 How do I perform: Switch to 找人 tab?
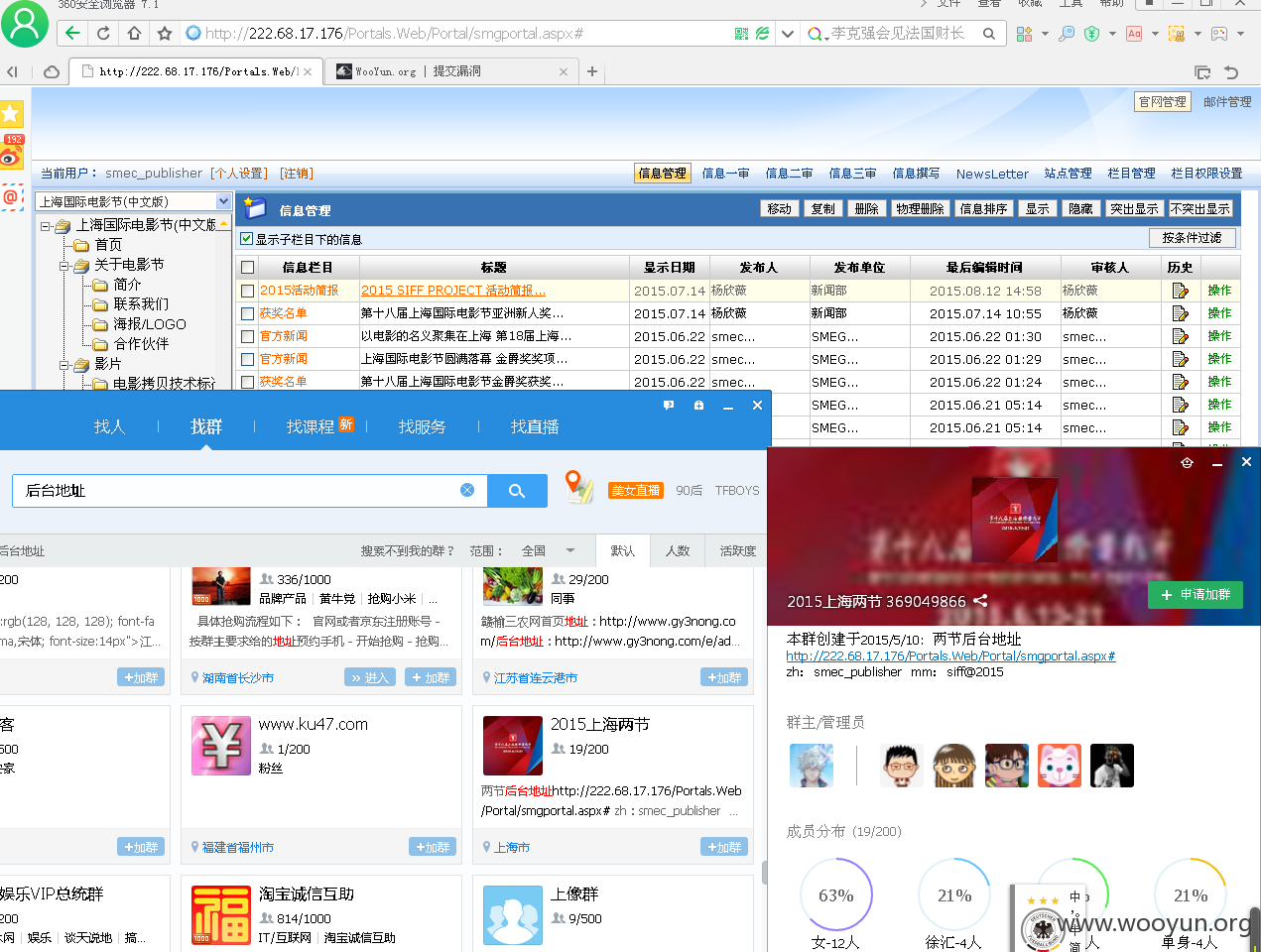(109, 426)
